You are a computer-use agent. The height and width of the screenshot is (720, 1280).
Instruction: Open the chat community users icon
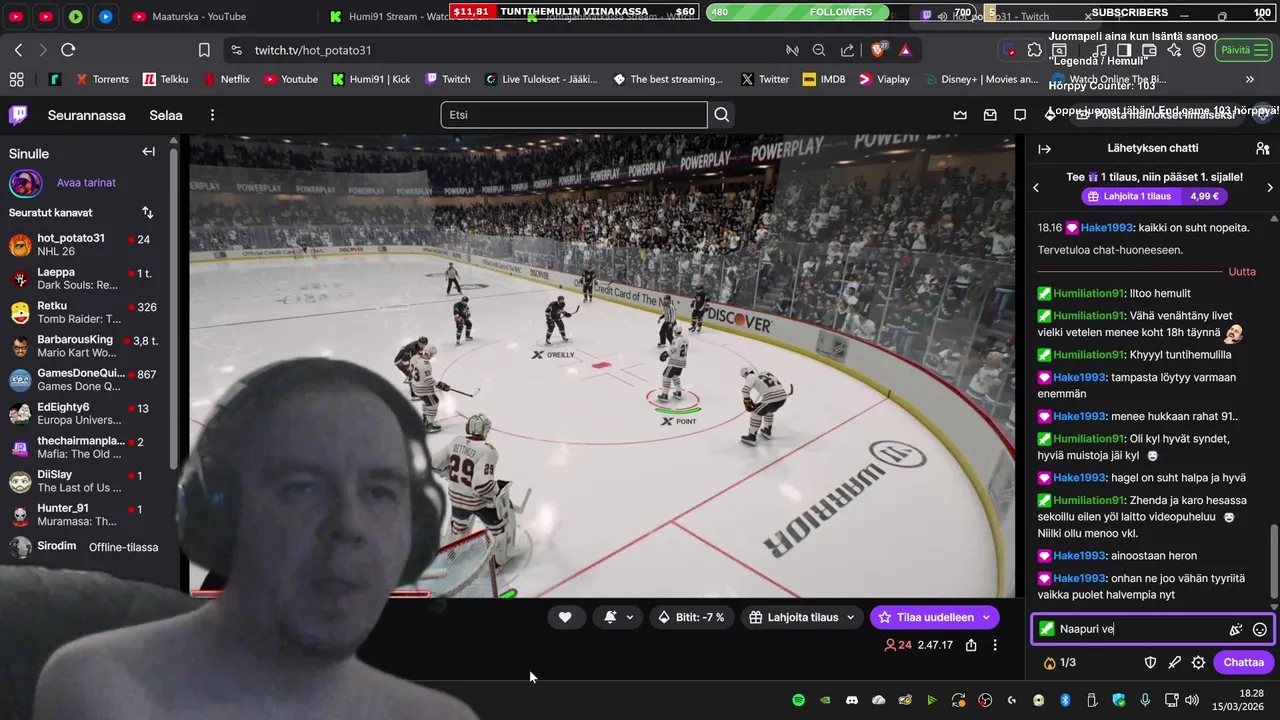1262,149
